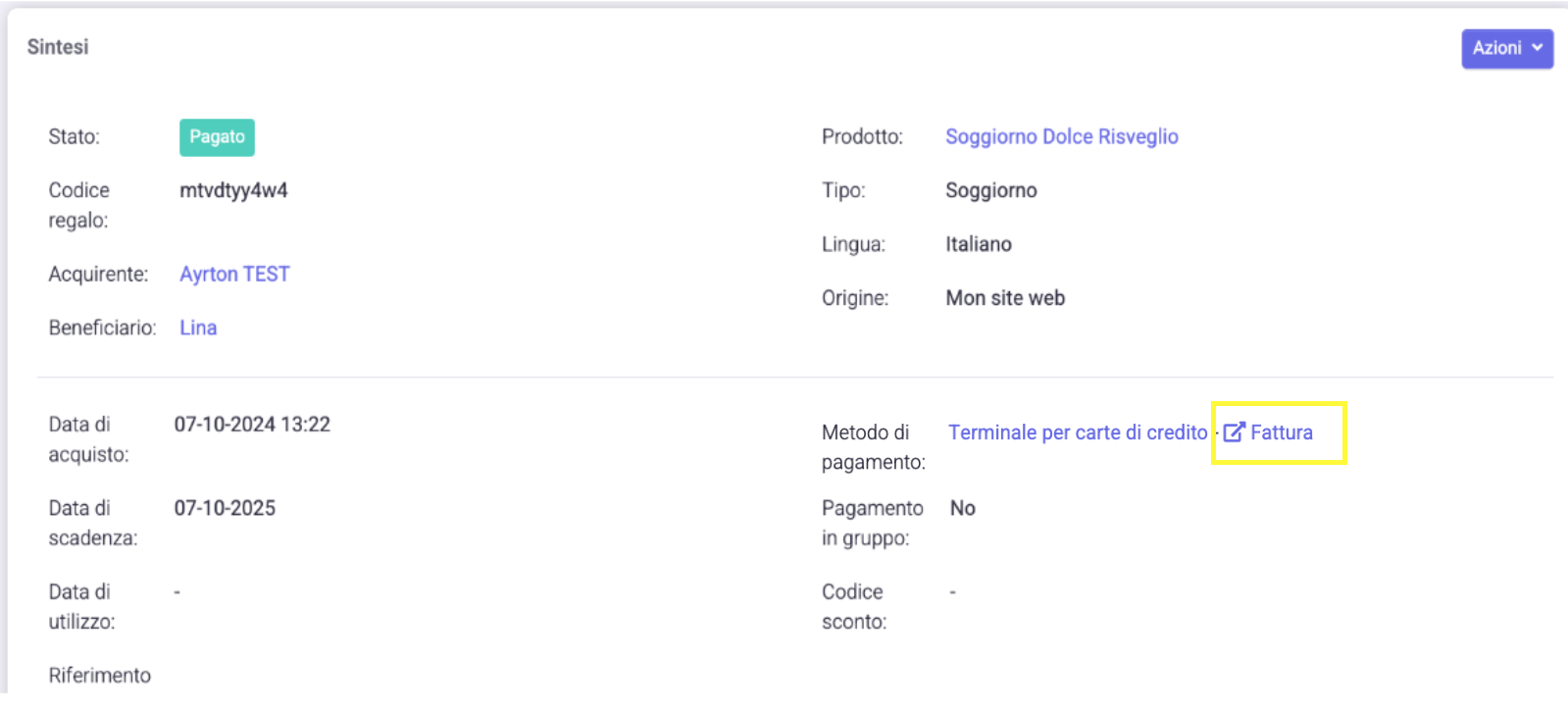Open the Soggiorno Dolce Risveglio product link
The width and height of the screenshot is (1568, 712).
tap(1061, 136)
